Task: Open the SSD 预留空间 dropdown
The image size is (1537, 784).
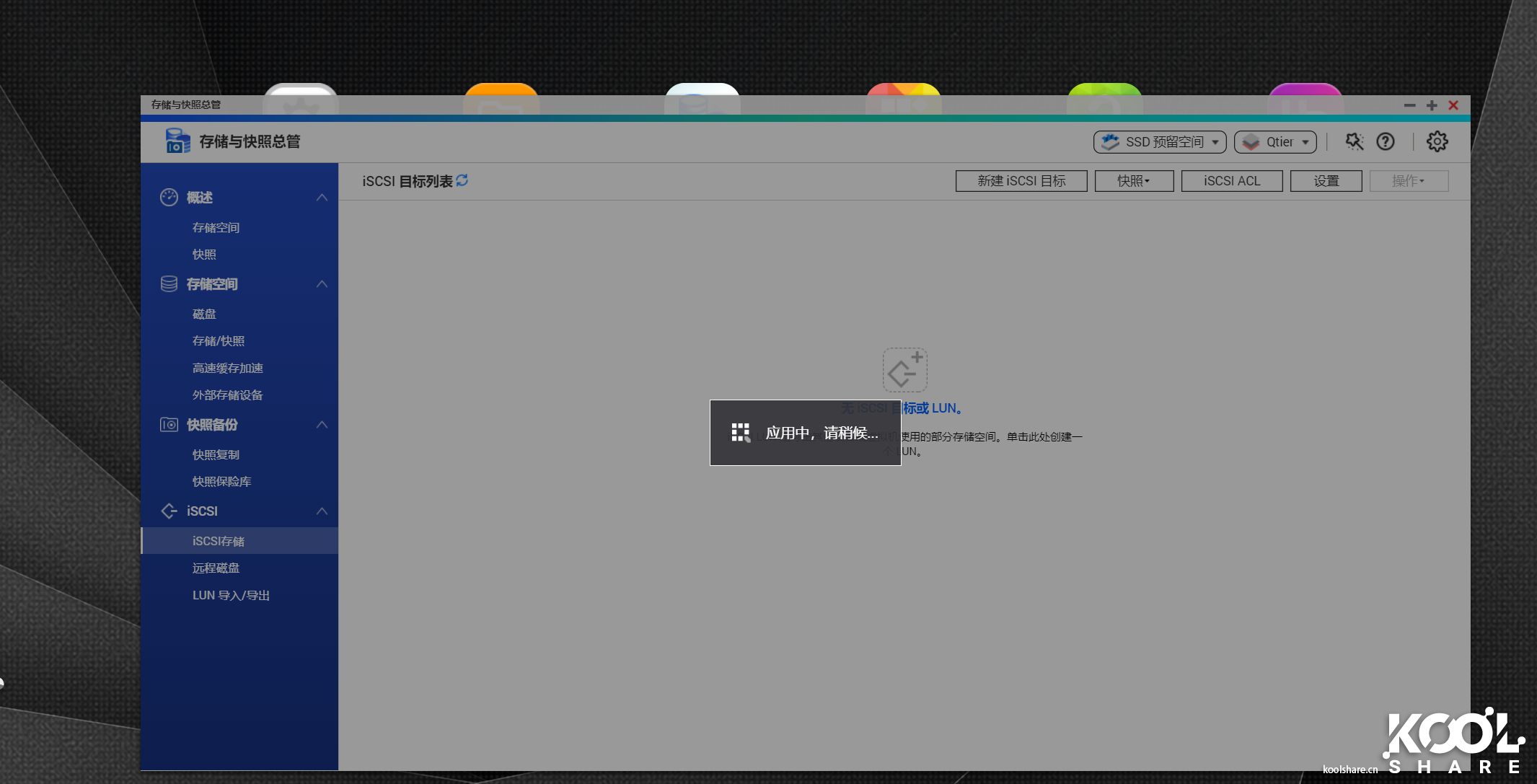Action: pos(1159,142)
